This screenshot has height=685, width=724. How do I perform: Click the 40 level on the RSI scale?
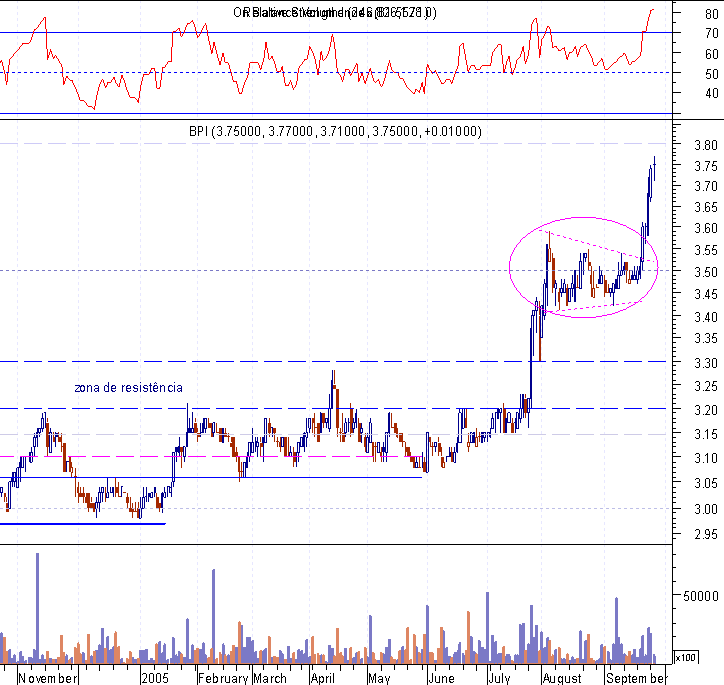click(x=712, y=94)
